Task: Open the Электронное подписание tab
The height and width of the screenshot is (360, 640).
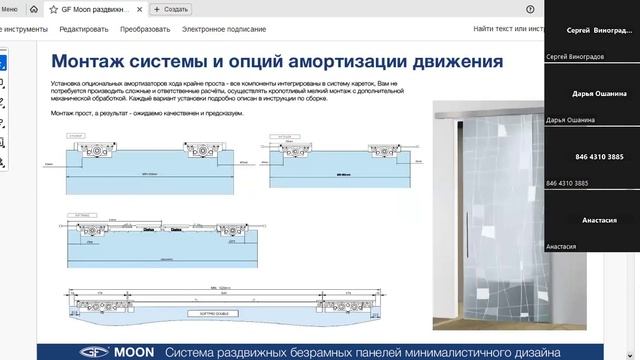Action: [224, 29]
